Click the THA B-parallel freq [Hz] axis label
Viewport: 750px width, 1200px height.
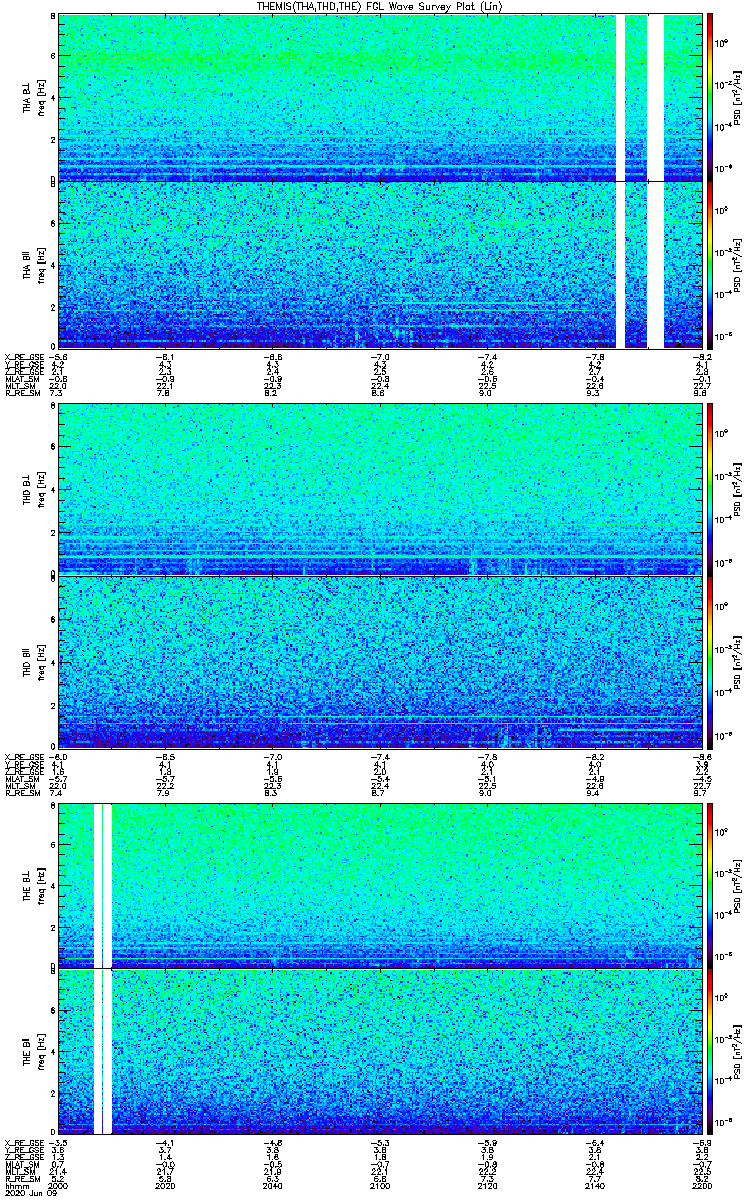click(x=40, y=264)
